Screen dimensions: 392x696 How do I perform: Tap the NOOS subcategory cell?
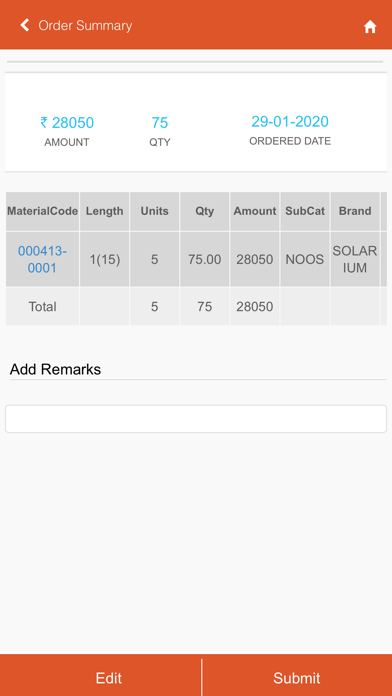click(x=305, y=259)
